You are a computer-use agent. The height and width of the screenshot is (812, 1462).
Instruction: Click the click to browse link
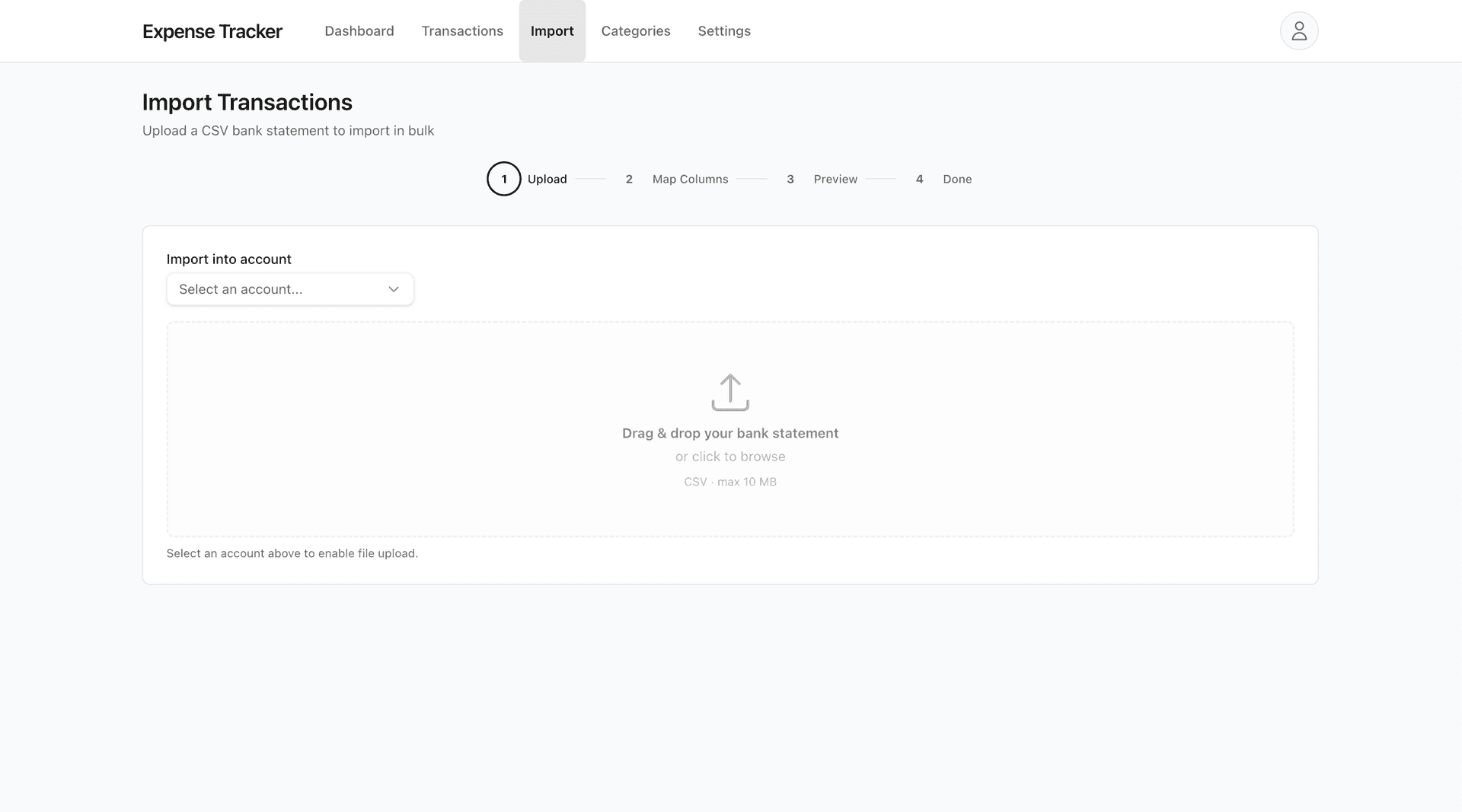[730, 456]
